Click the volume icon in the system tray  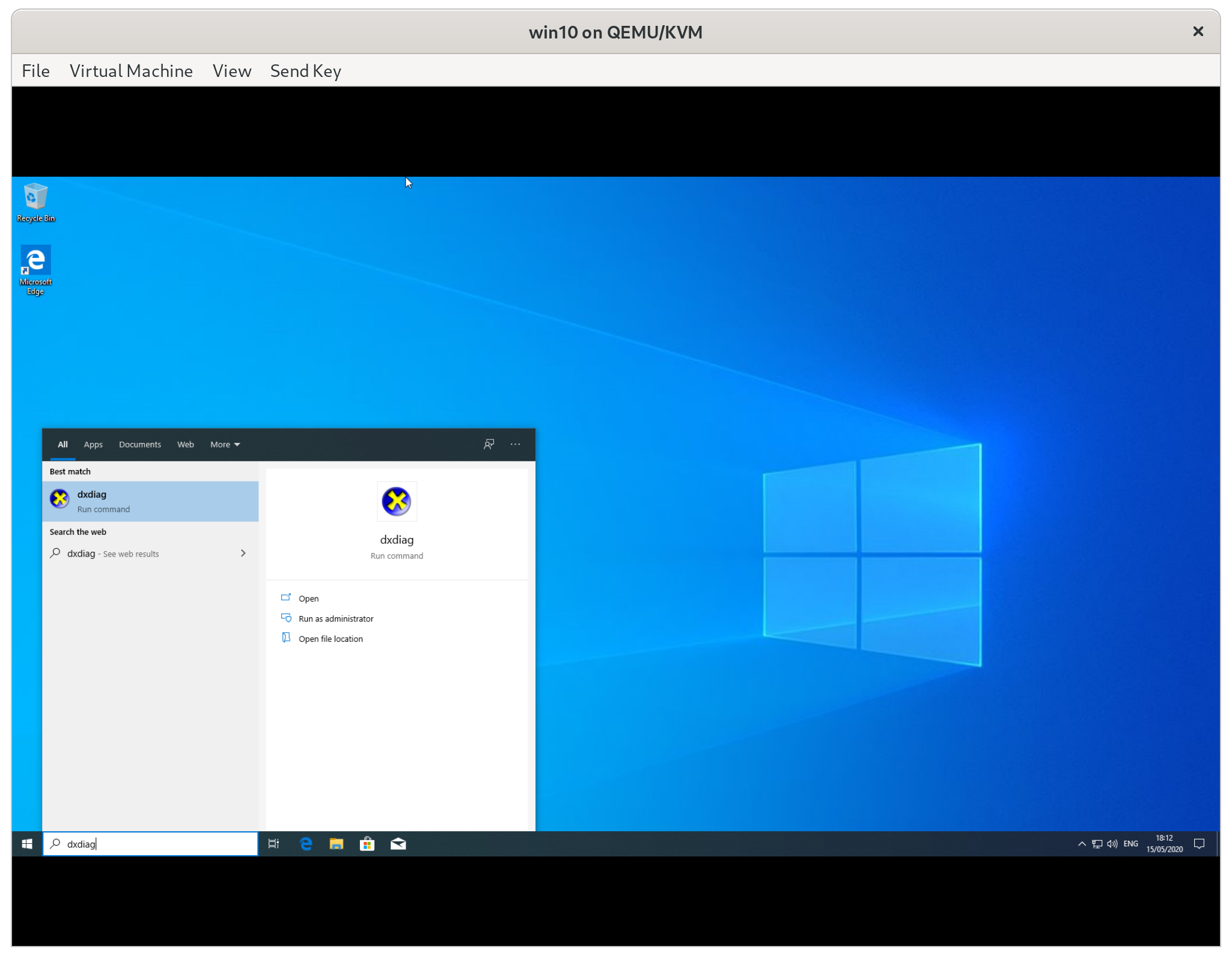[x=1111, y=843]
